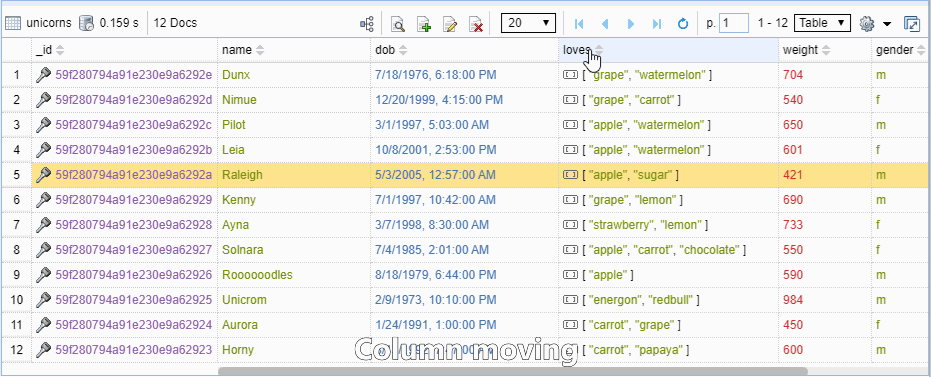
Task: Click the loves column header
Action: click(x=669, y=50)
